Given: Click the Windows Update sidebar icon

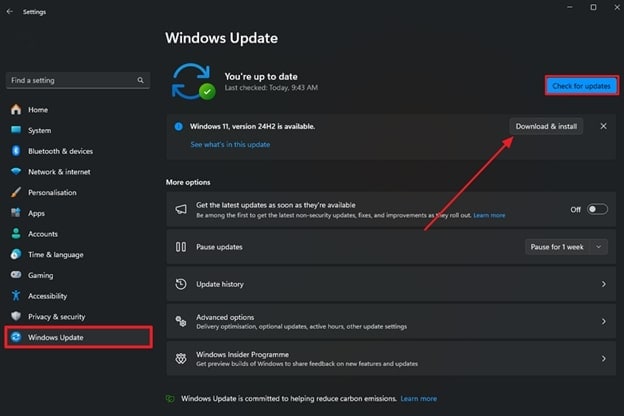Looking at the screenshot, I should click(x=16, y=337).
